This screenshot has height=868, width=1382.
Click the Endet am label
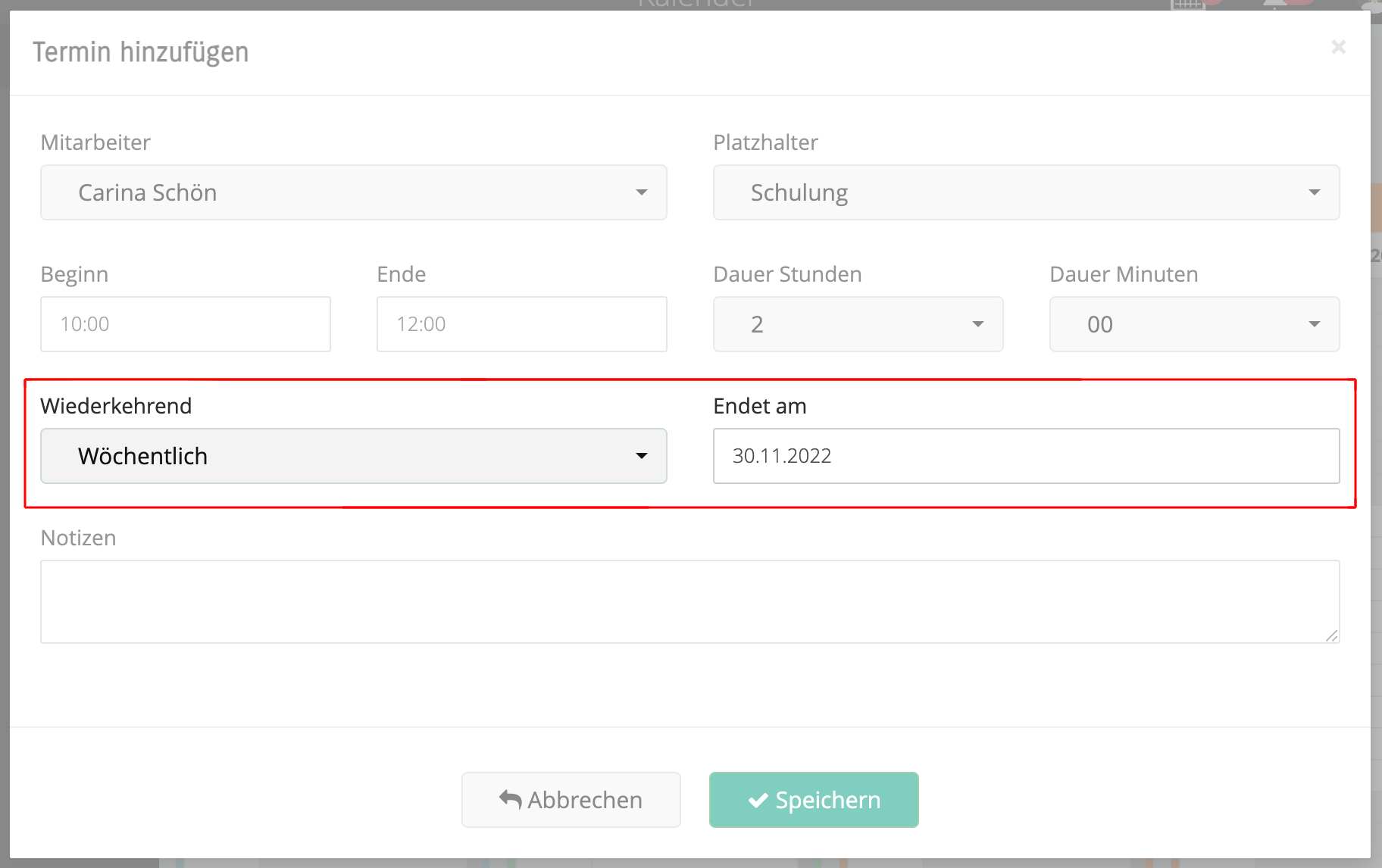pyautogui.click(x=759, y=406)
